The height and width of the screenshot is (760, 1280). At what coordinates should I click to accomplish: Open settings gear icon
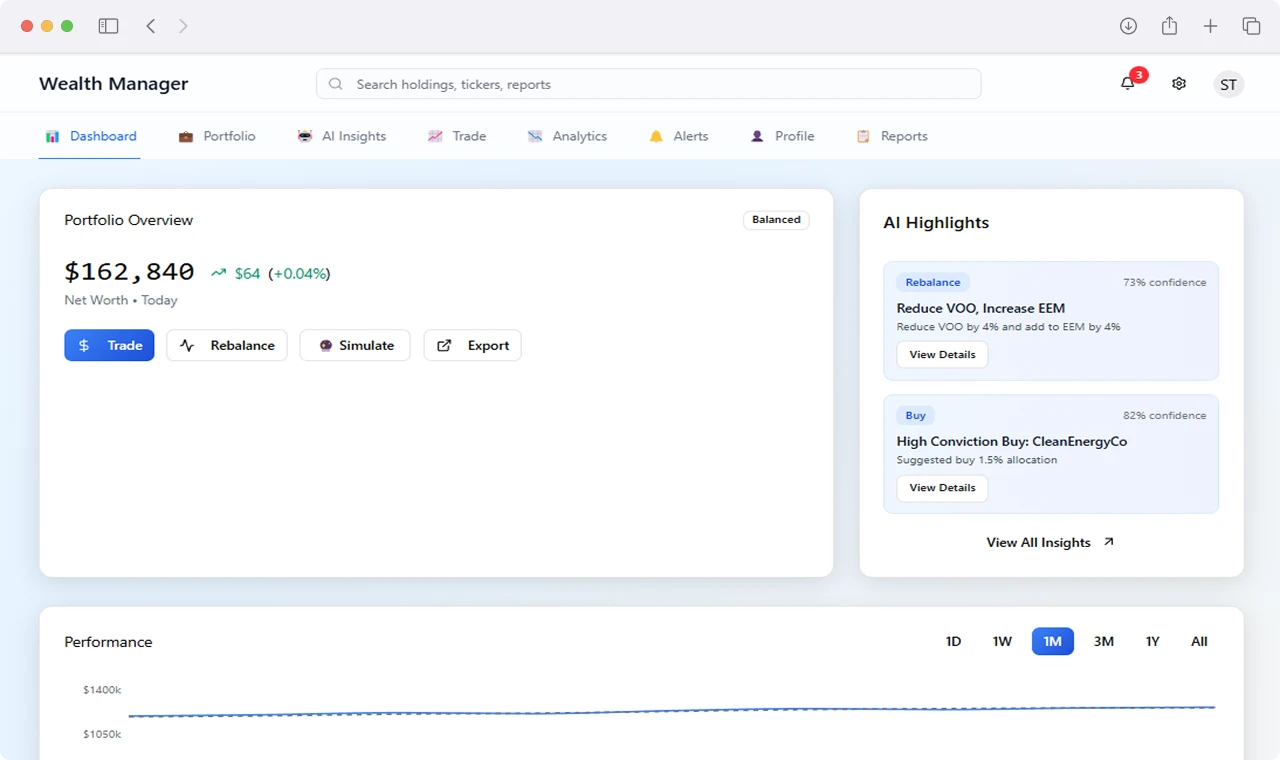click(1179, 84)
